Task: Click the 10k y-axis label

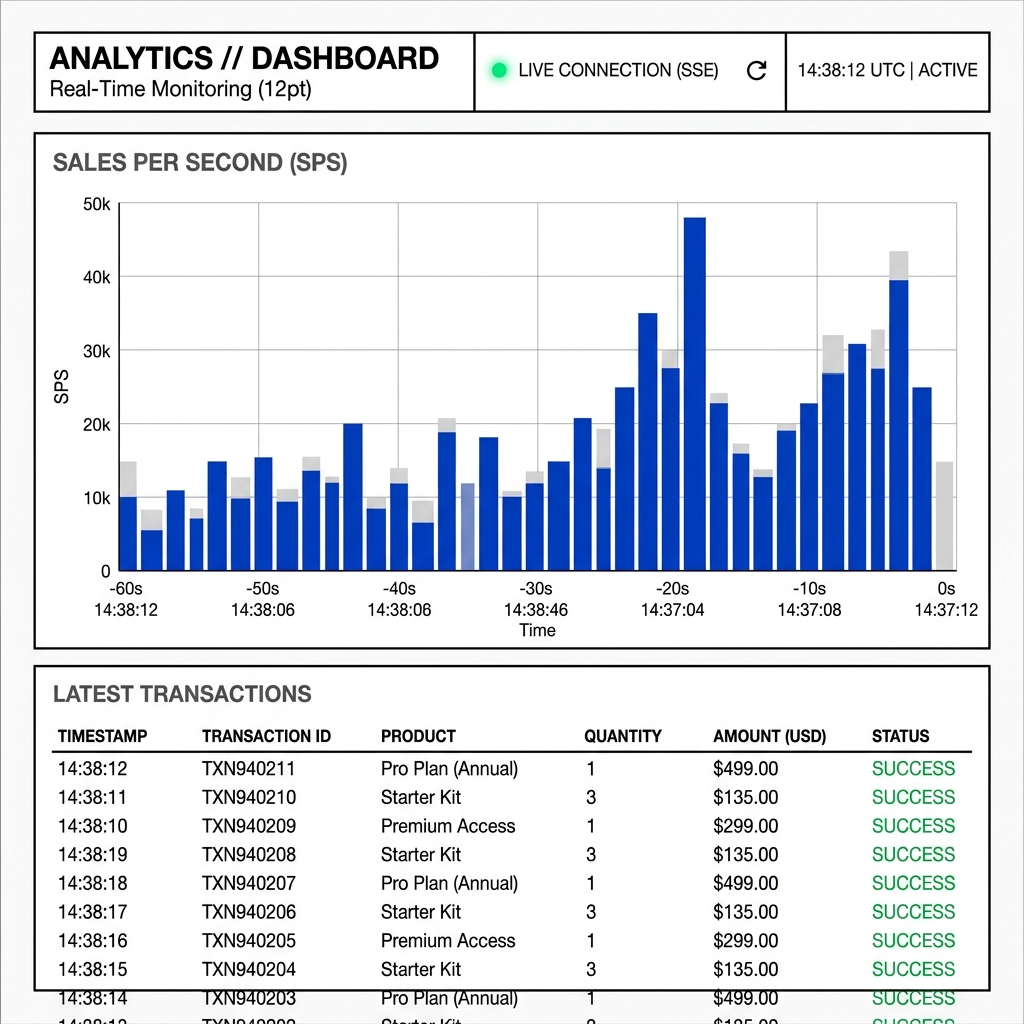Action: click(97, 498)
